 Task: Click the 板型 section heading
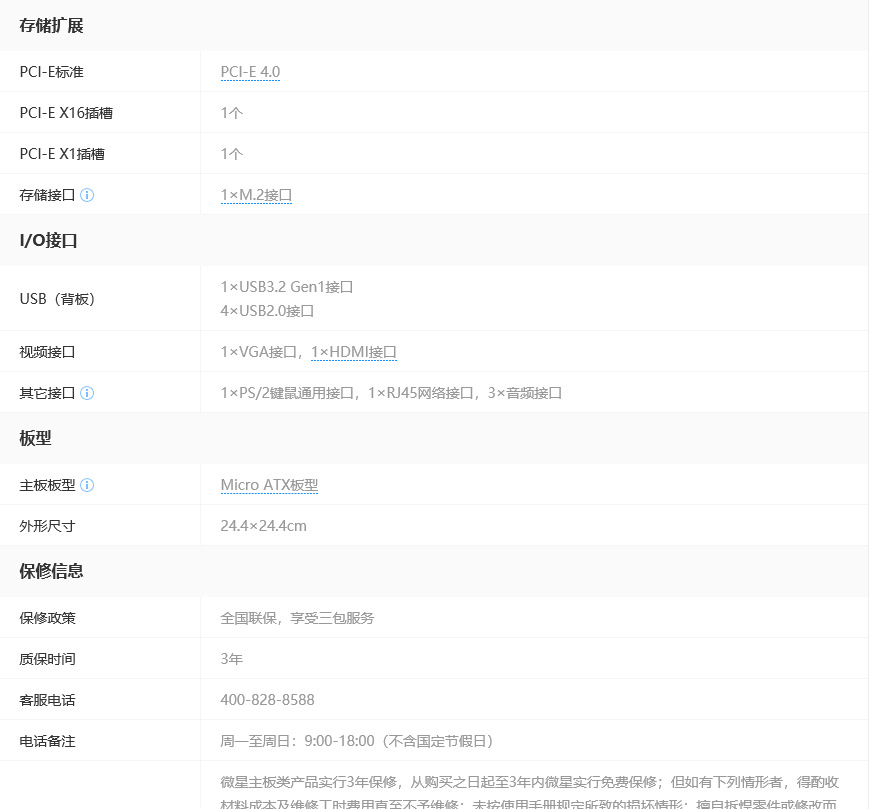(35, 438)
